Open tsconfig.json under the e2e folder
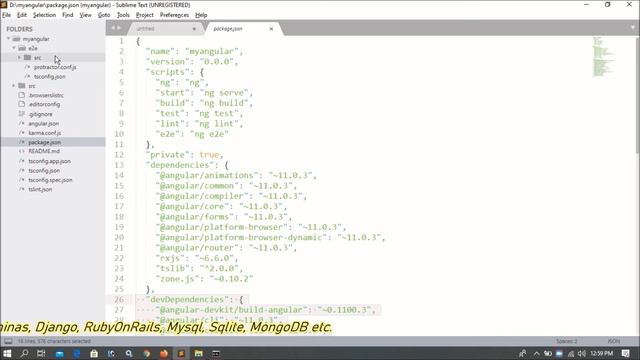640x360 pixels. [x=50, y=76]
